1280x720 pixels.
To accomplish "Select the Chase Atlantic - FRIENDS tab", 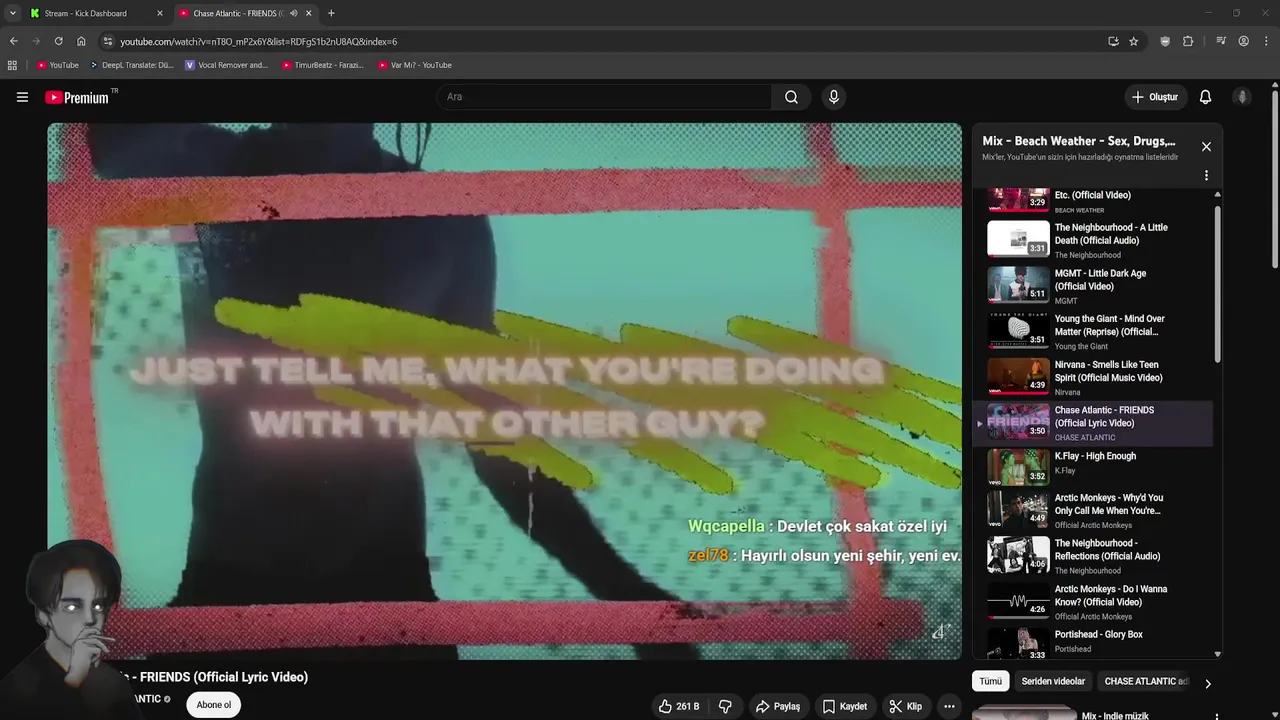I will [x=238, y=13].
